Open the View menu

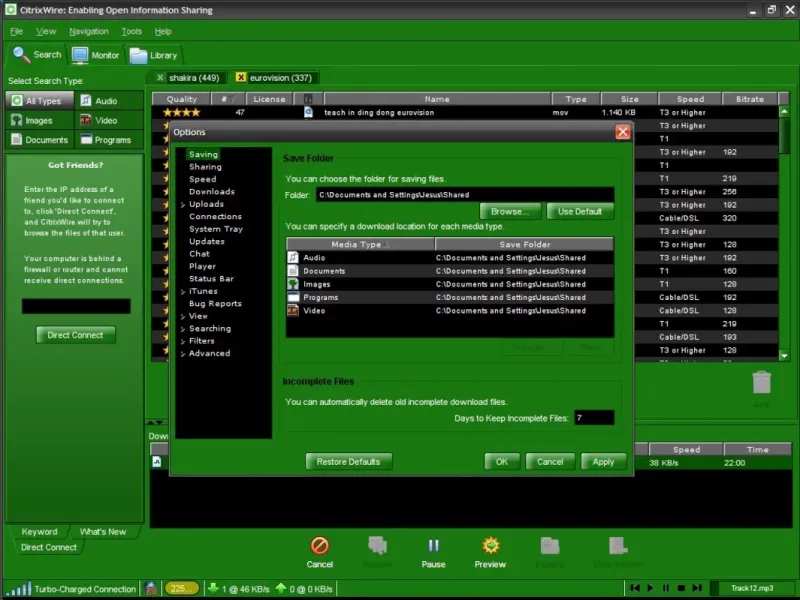tap(46, 32)
